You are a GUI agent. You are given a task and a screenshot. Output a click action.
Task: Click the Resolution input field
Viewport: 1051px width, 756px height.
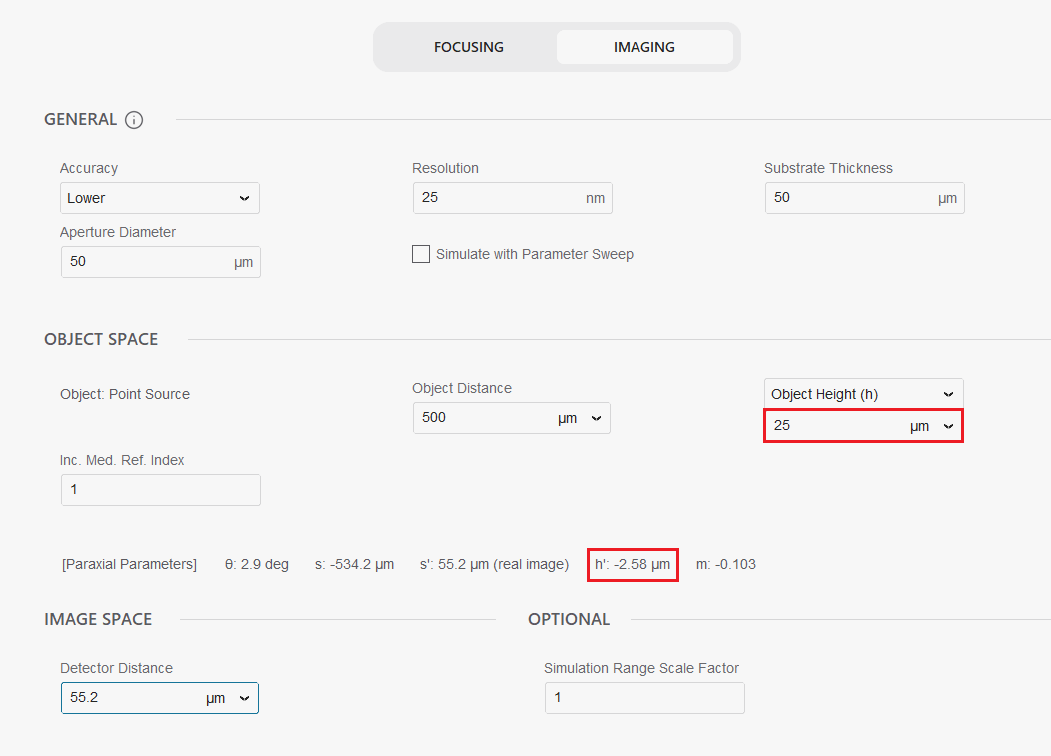pyautogui.click(x=498, y=198)
